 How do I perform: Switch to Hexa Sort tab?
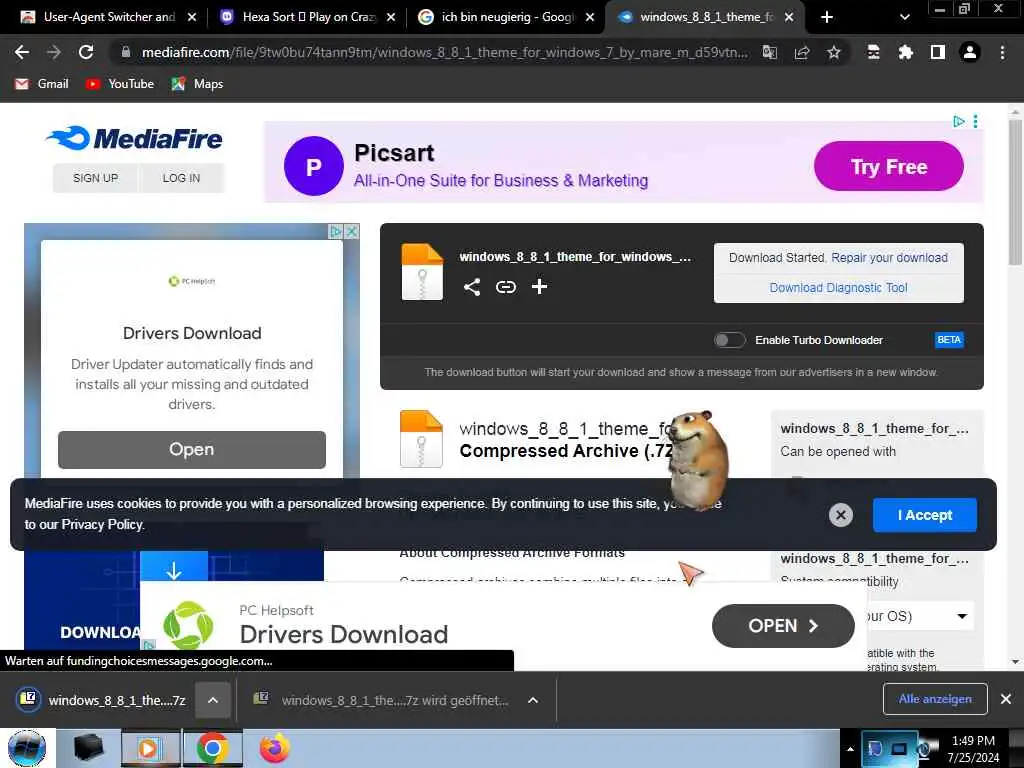point(307,17)
